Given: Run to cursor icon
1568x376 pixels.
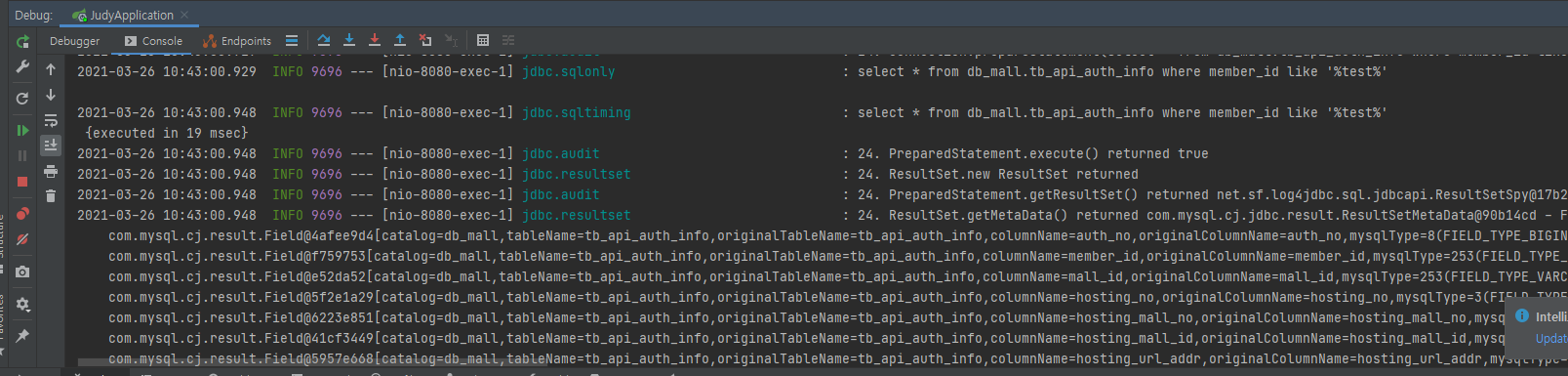Looking at the screenshot, I should point(451,40).
